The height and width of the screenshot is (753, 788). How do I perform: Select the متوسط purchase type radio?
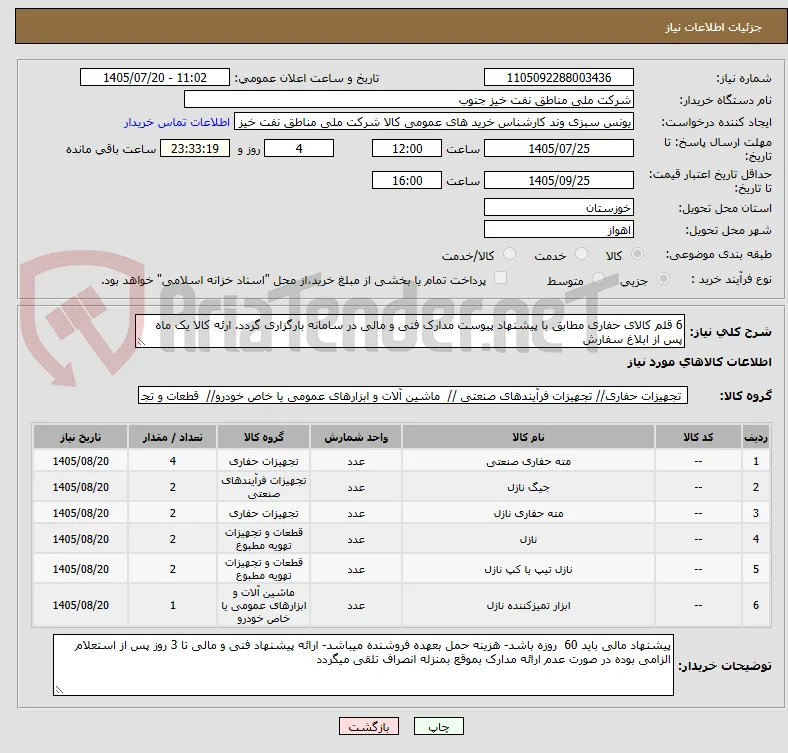pyautogui.click(x=598, y=278)
